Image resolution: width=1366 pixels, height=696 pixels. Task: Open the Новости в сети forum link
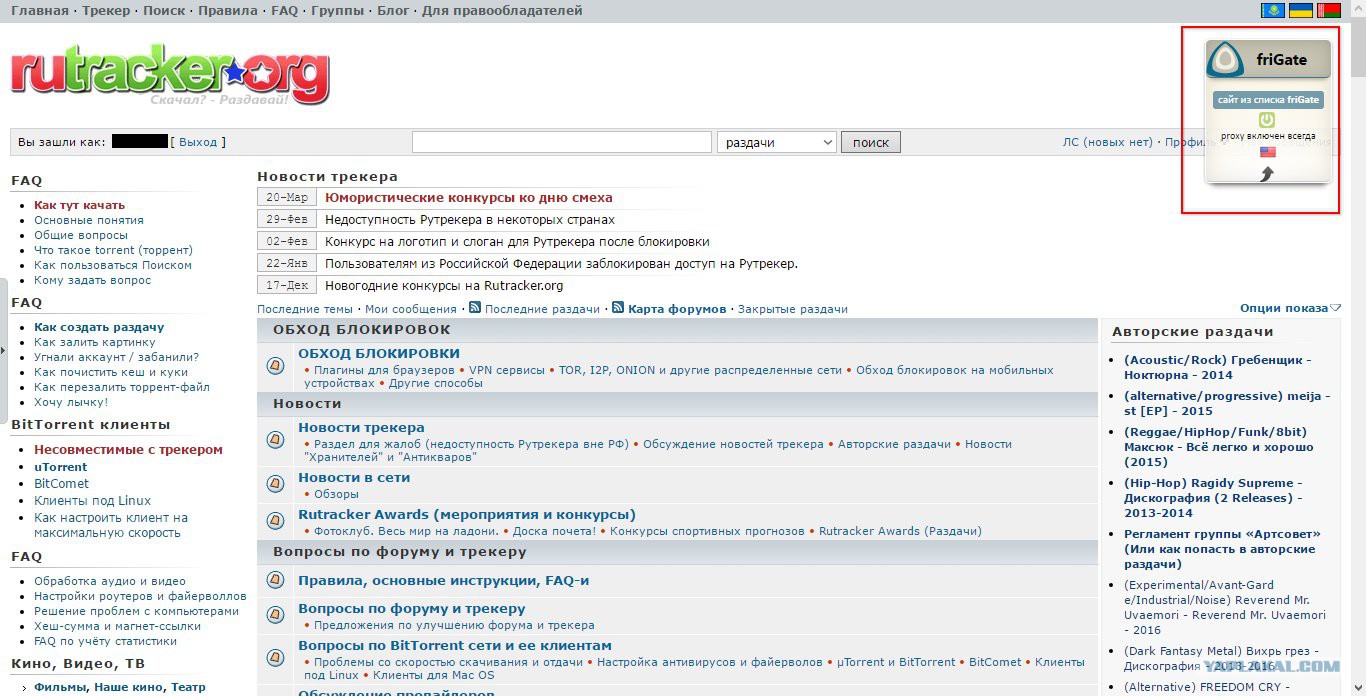coord(354,477)
